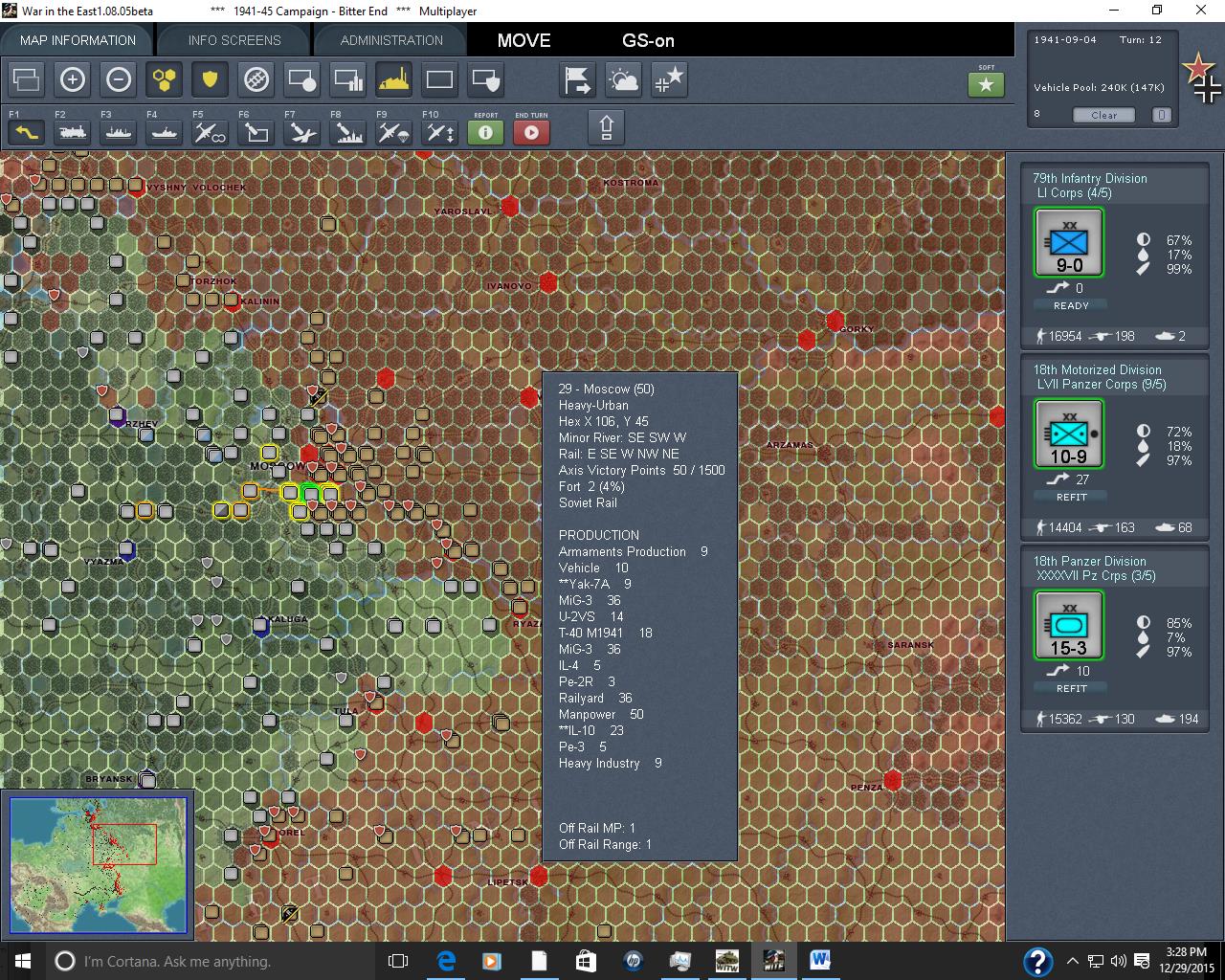Open LI Corps (4/5) headquarters link

(x=1074, y=192)
